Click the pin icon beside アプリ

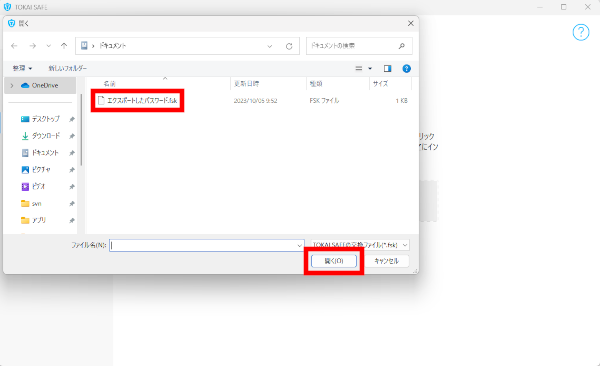(72, 221)
